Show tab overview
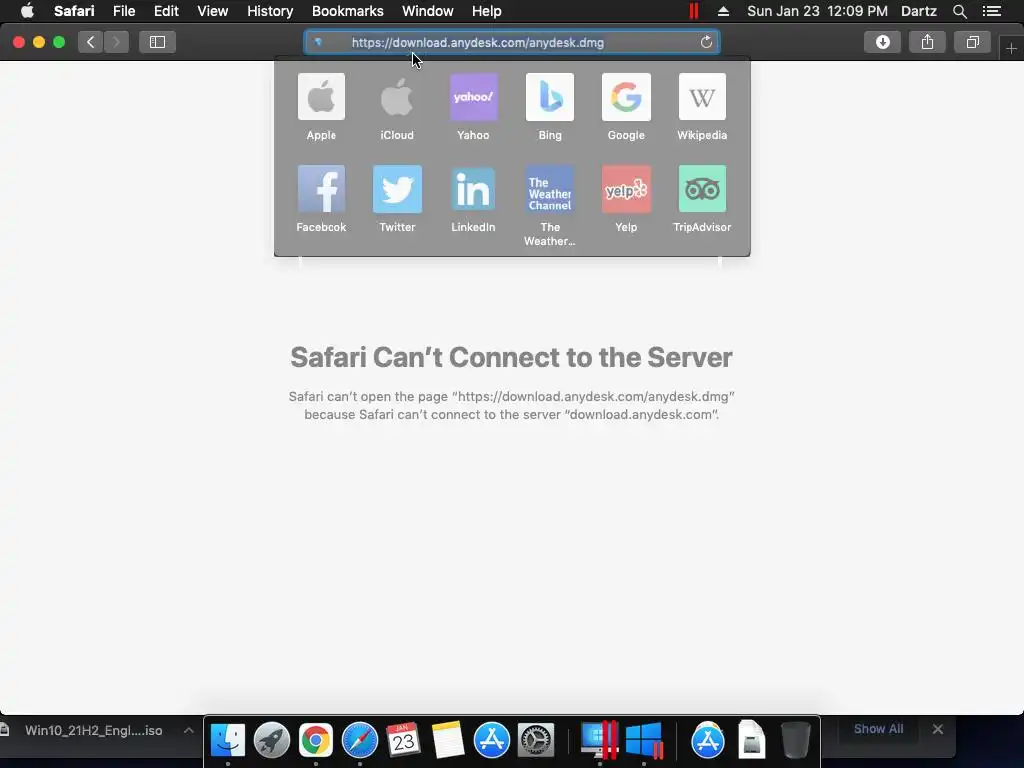Screen dimensions: 1024x768 pyautogui.click(x=972, y=42)
